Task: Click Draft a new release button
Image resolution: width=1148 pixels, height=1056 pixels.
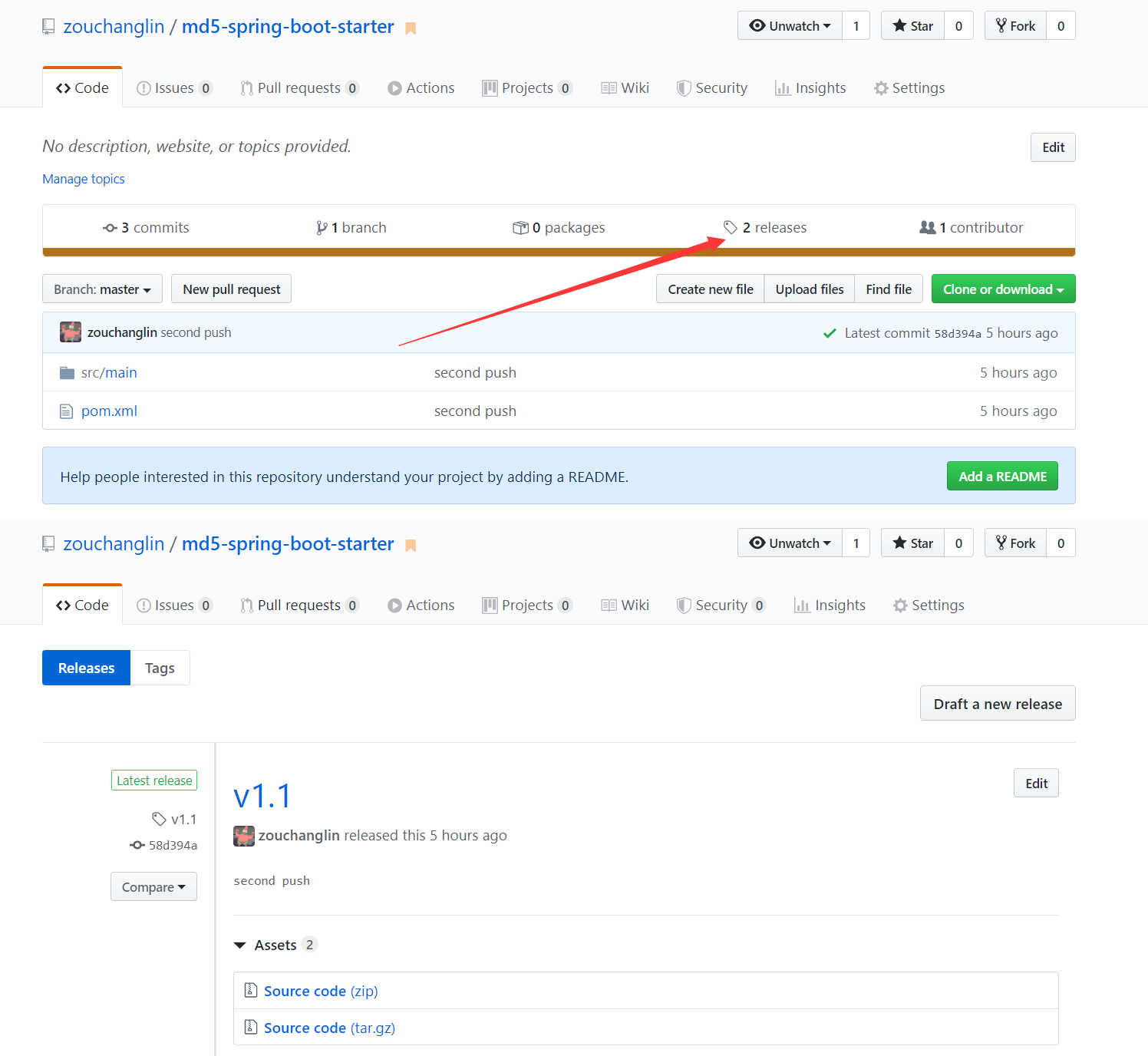Action: coord(997,704)
